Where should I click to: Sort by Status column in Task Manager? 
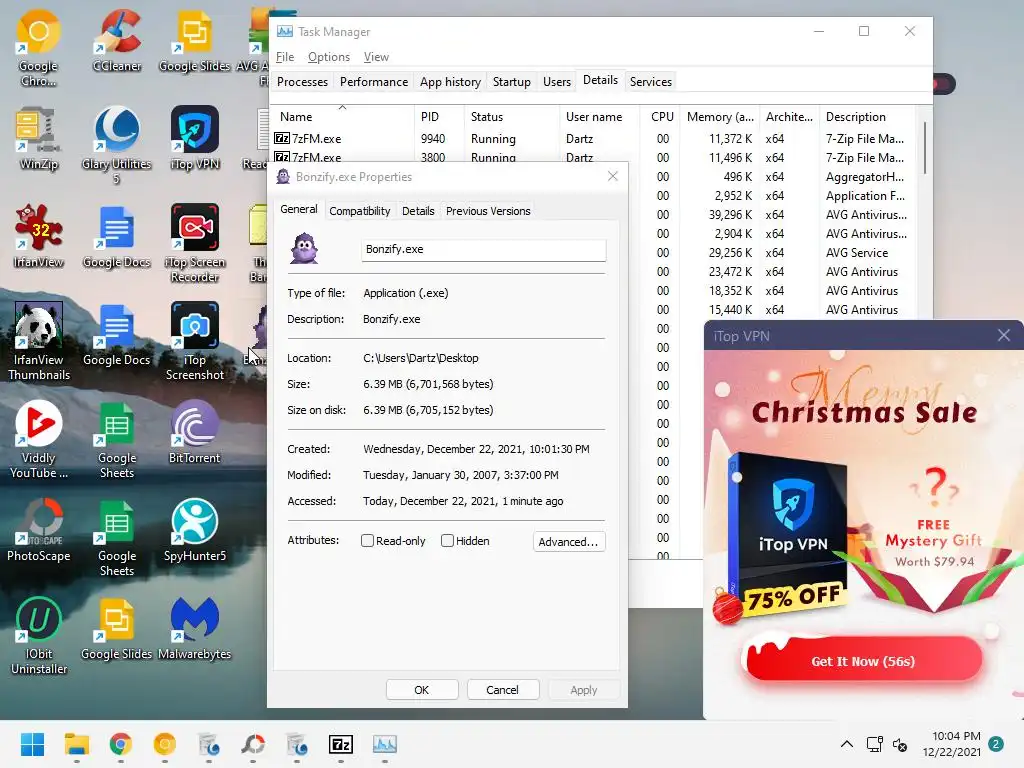pyautogui.click(x=511, y=116)
